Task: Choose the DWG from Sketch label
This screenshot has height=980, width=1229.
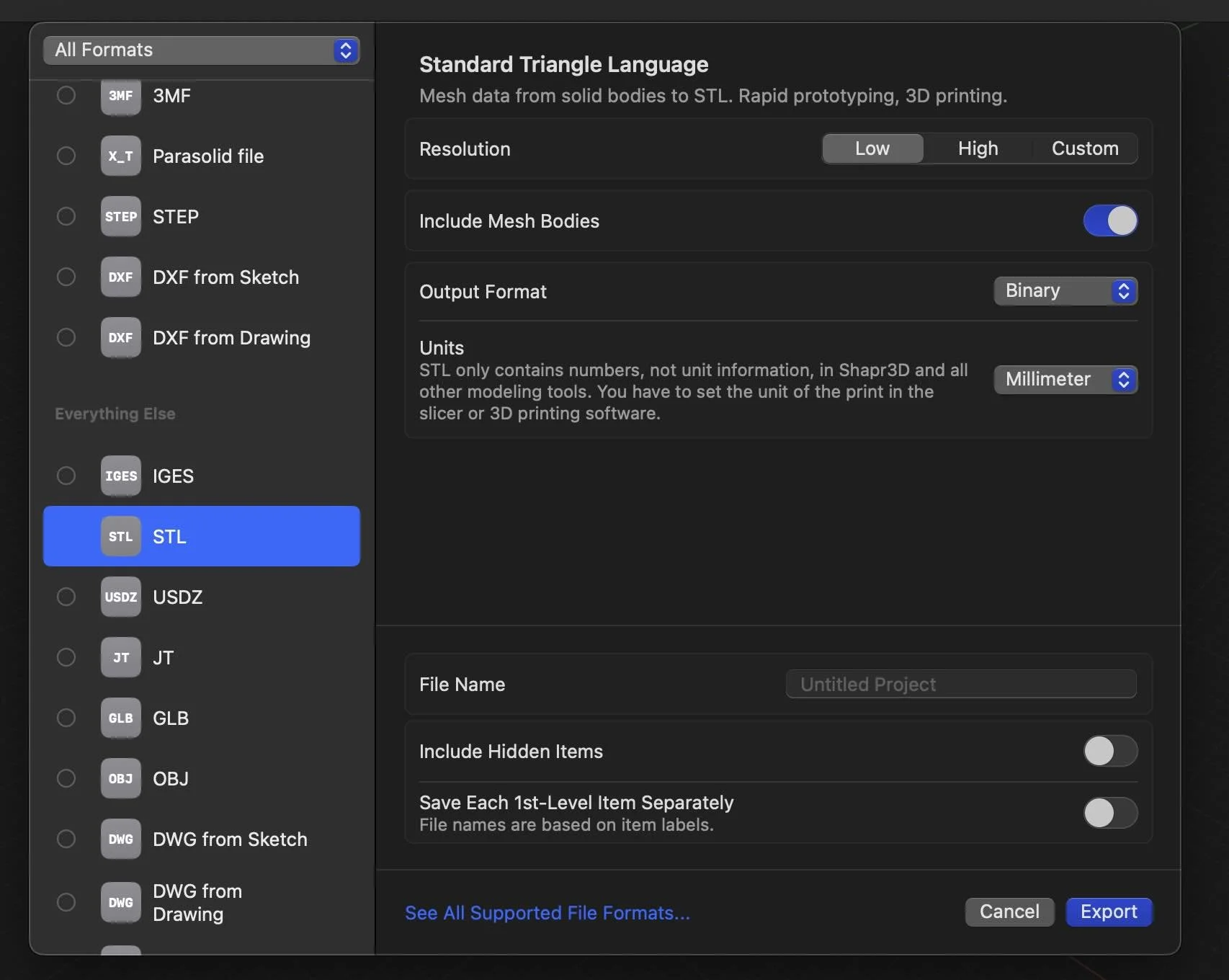Action: click(230, 839)
